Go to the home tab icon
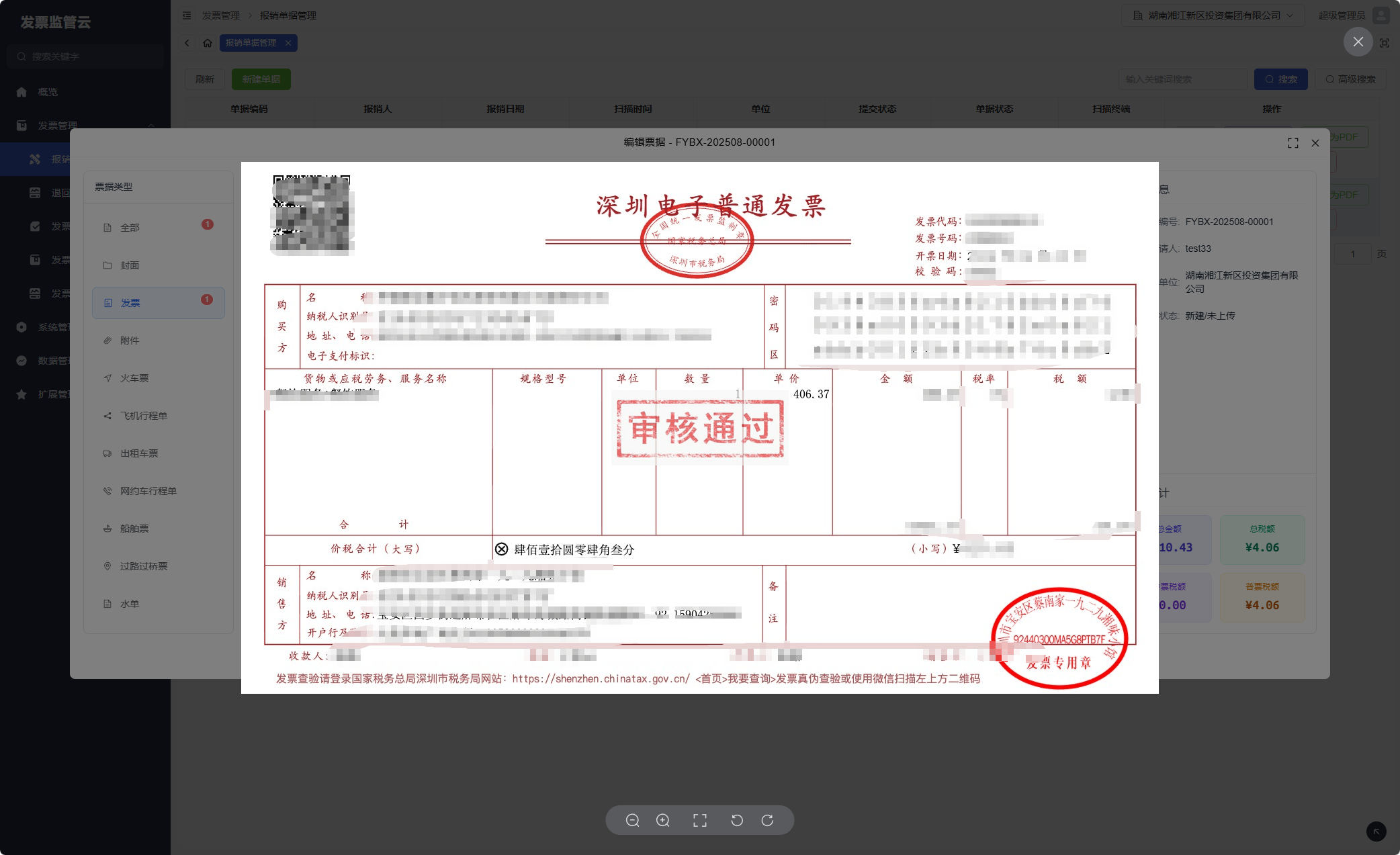The height and width of the screenshot is (855, 1400). click(x=208, y=43)
